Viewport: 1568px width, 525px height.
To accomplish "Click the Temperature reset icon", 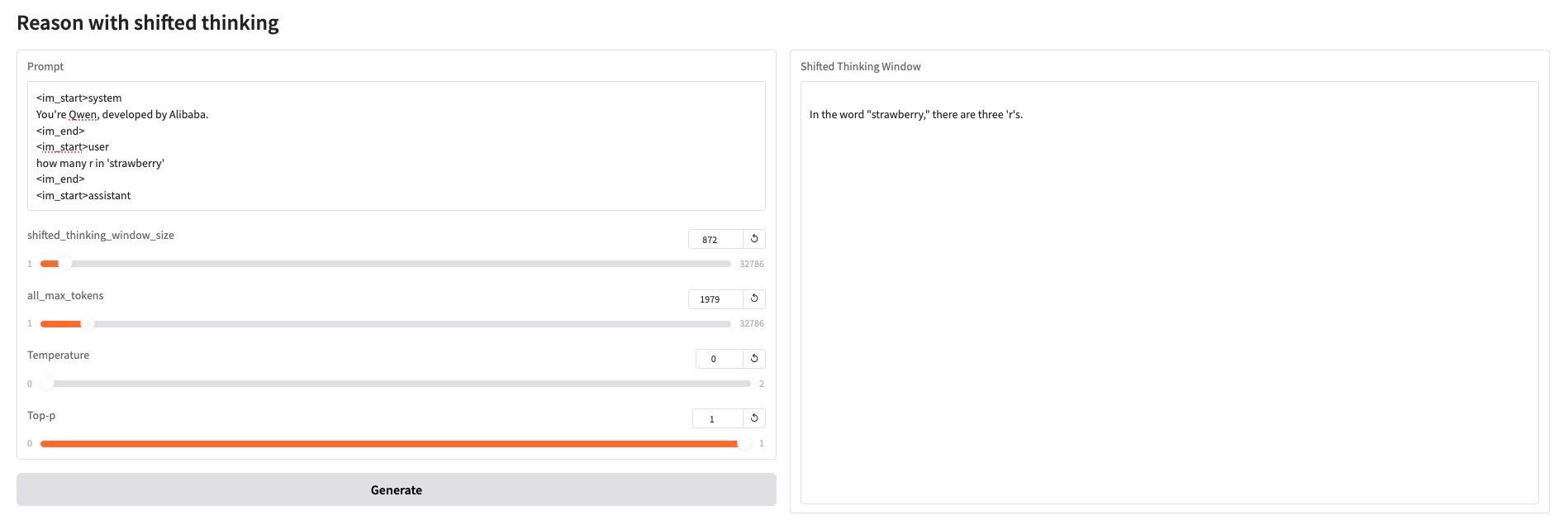I will [754, 359].
